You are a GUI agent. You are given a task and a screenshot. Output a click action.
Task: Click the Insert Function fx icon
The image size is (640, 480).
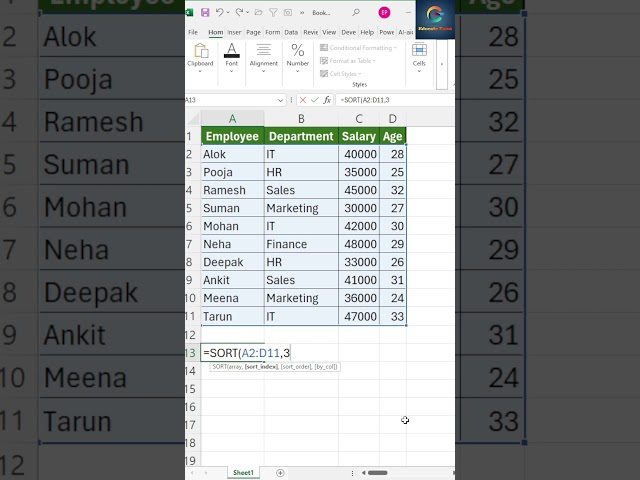pyautogui.click(x=327, y=100)
